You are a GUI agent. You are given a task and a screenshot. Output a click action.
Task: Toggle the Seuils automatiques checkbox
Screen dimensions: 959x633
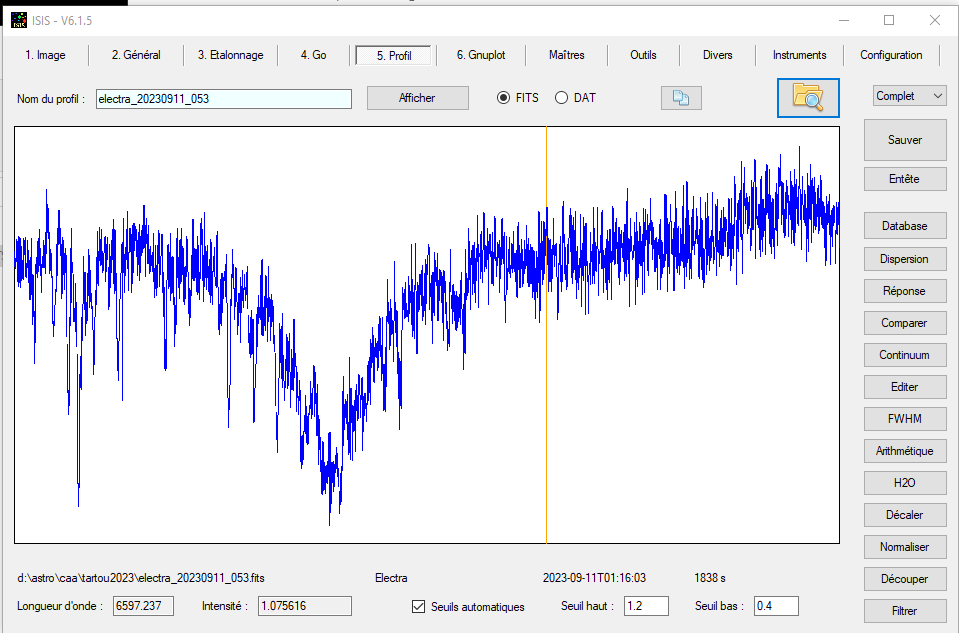(418, 607)
